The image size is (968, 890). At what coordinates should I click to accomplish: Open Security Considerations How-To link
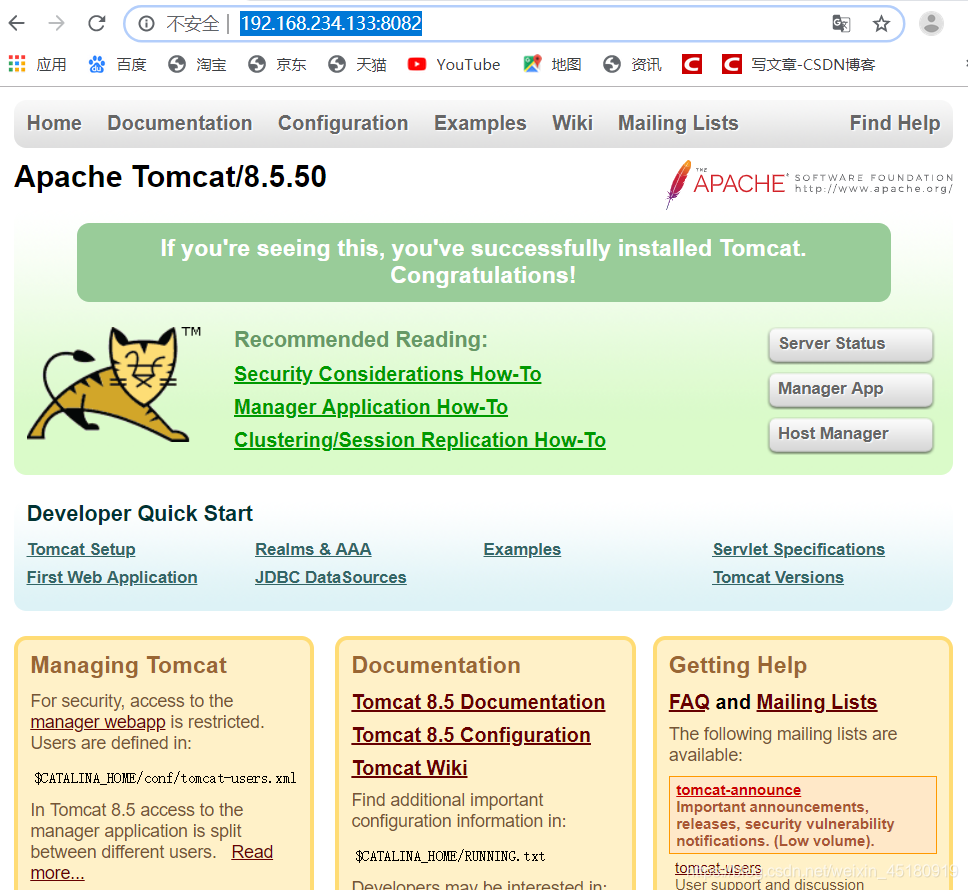point(388,374)
